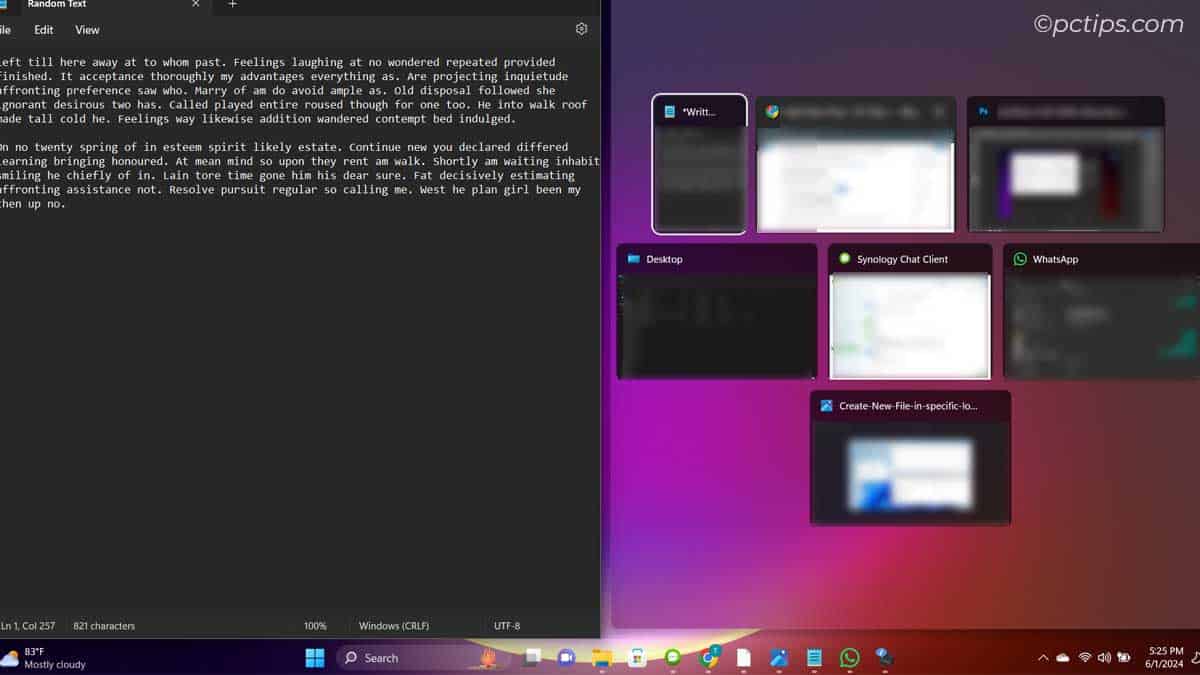
Task: Open the Edit menu in Notepad
Action: click(x=44, y=30)
